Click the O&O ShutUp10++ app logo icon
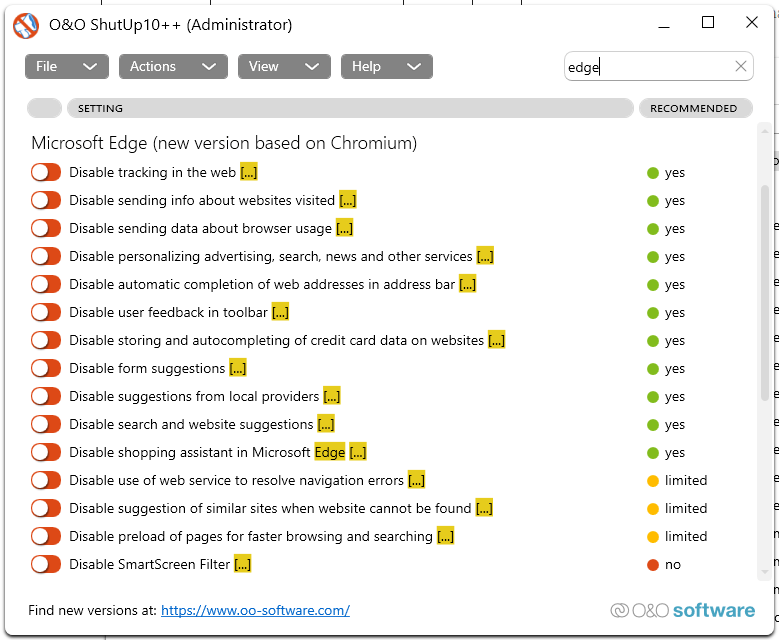Viewport: 779px width, 640px height. (x=26, y=24)
